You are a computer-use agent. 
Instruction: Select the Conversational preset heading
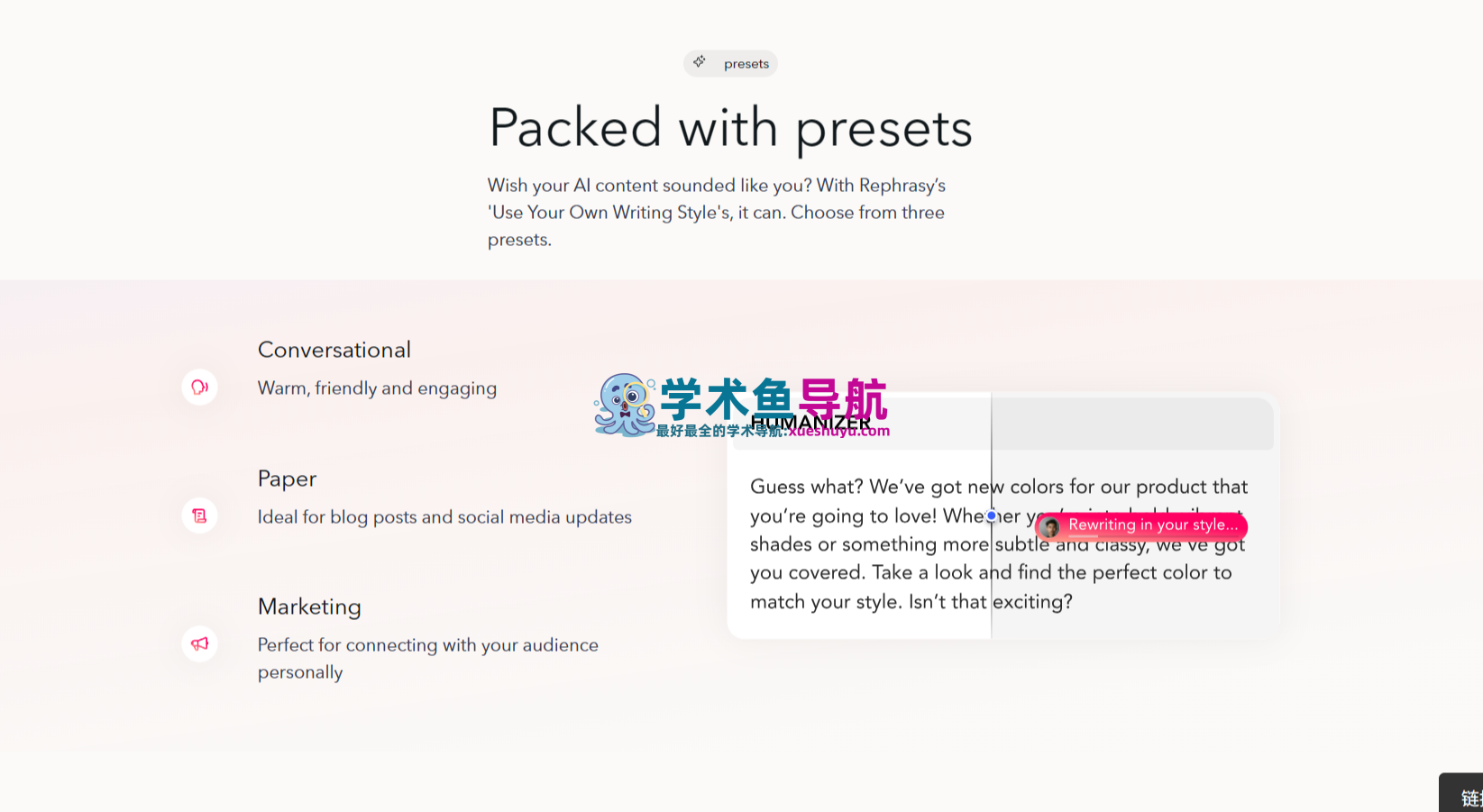(x=334, y=350)
